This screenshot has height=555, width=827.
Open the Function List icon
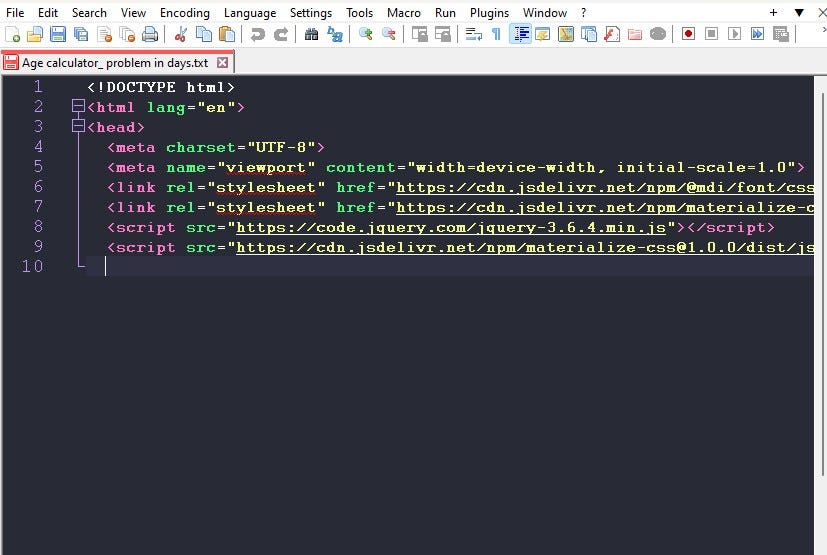(612, 34)
